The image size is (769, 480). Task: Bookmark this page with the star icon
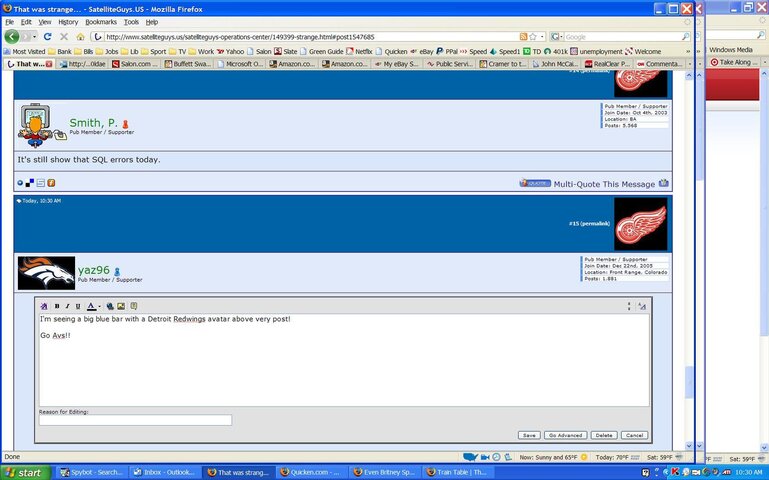tap(533, 37)
